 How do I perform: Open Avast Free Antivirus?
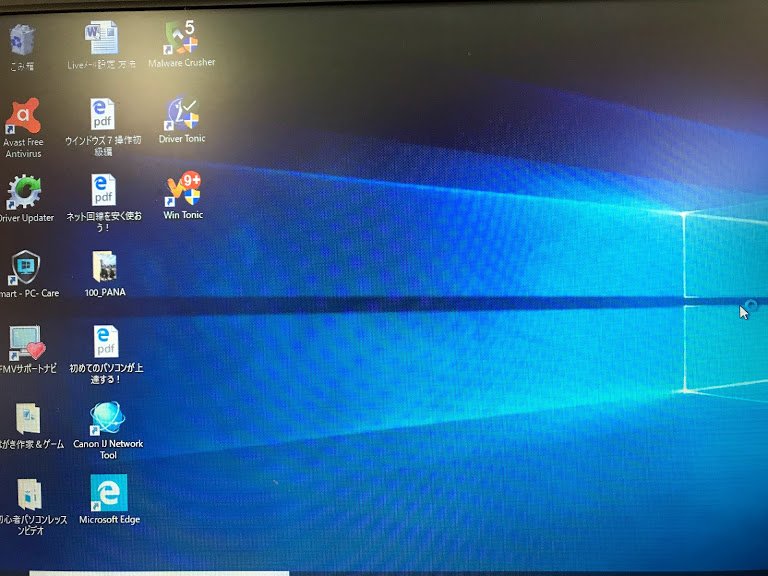(23, 116)
